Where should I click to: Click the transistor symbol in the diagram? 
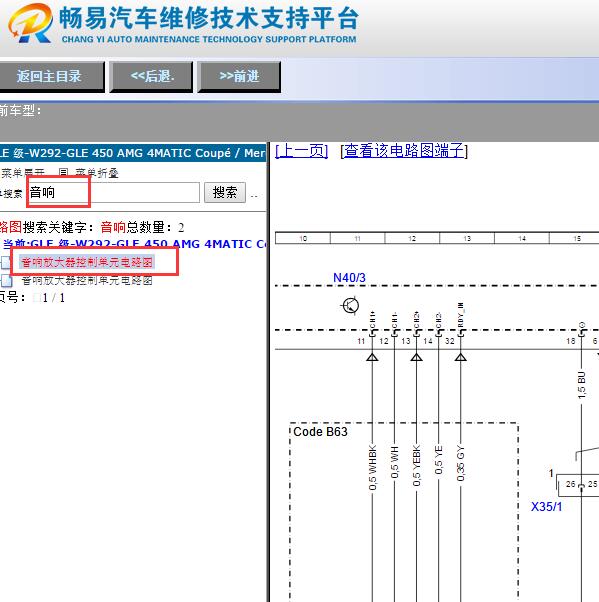tap(350, 306)
